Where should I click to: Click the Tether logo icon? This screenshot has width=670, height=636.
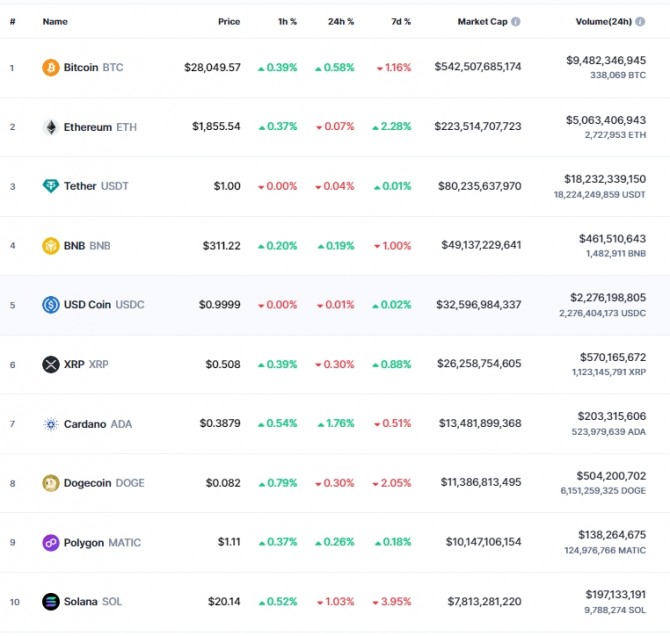click(x=51, y=186)
